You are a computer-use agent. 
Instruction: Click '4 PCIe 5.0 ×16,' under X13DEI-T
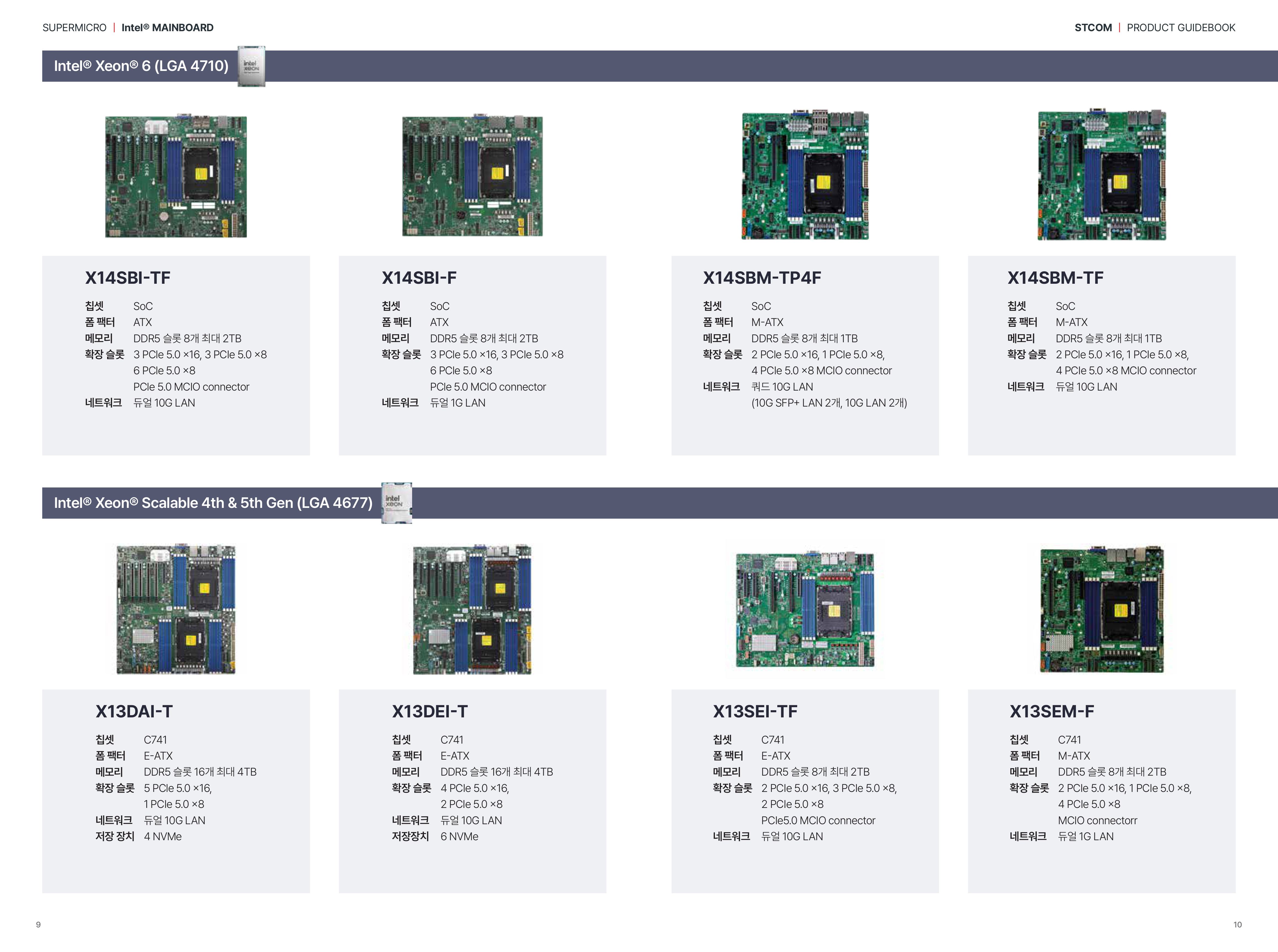click(475, 788)
